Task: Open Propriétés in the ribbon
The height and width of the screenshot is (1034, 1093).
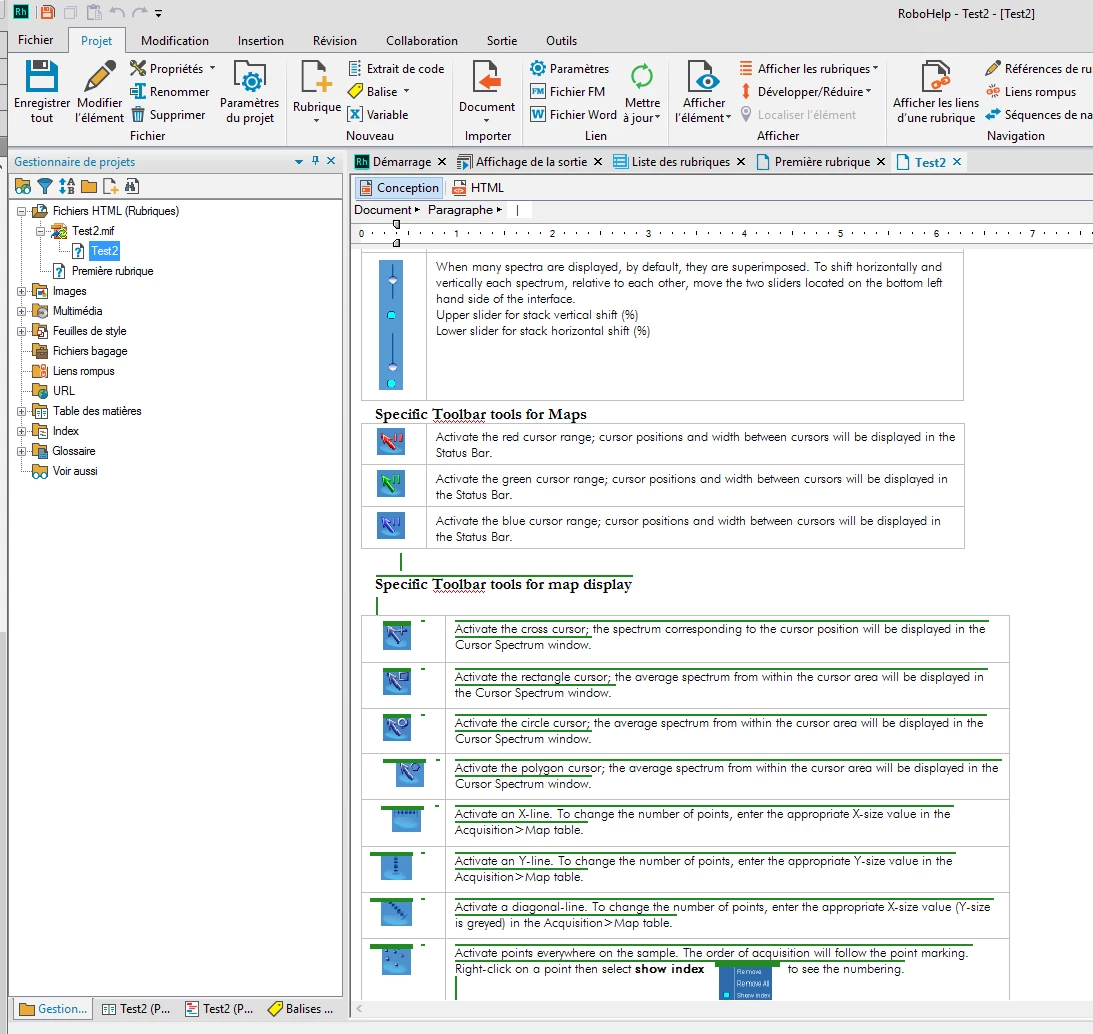Action: coord(172,68)
